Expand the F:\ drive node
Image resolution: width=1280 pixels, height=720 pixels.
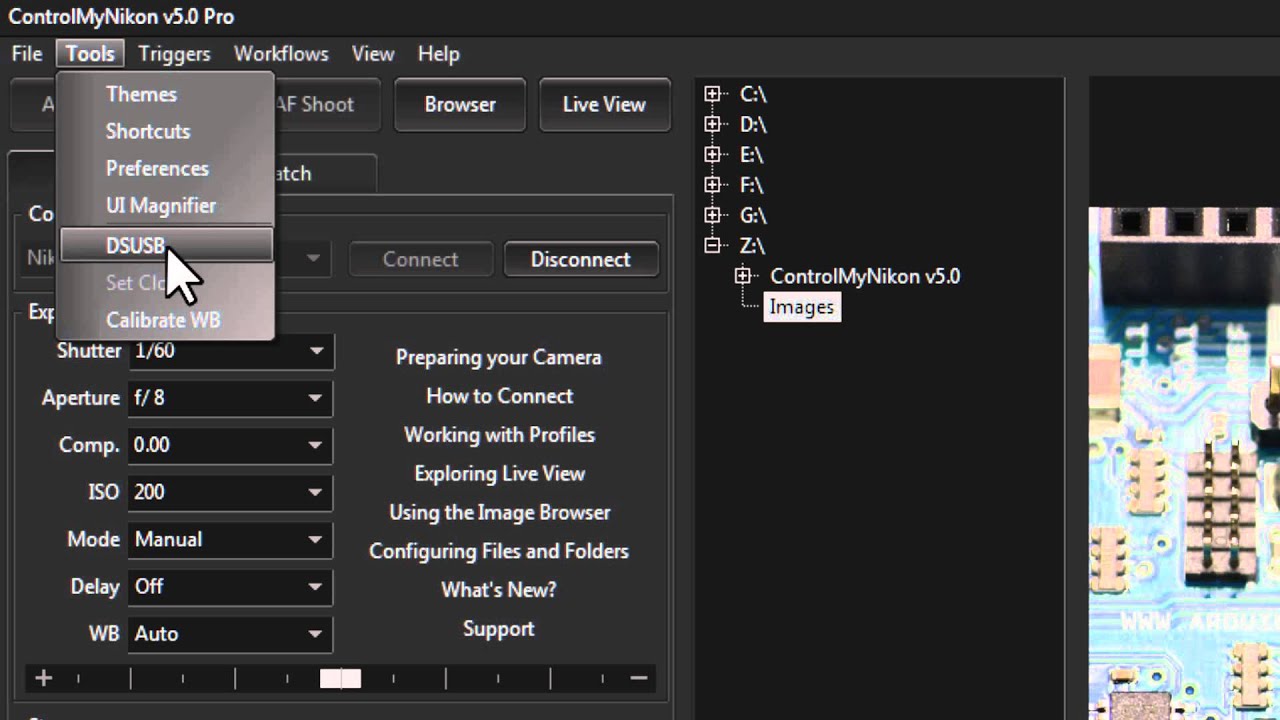(x=712, y=184)
